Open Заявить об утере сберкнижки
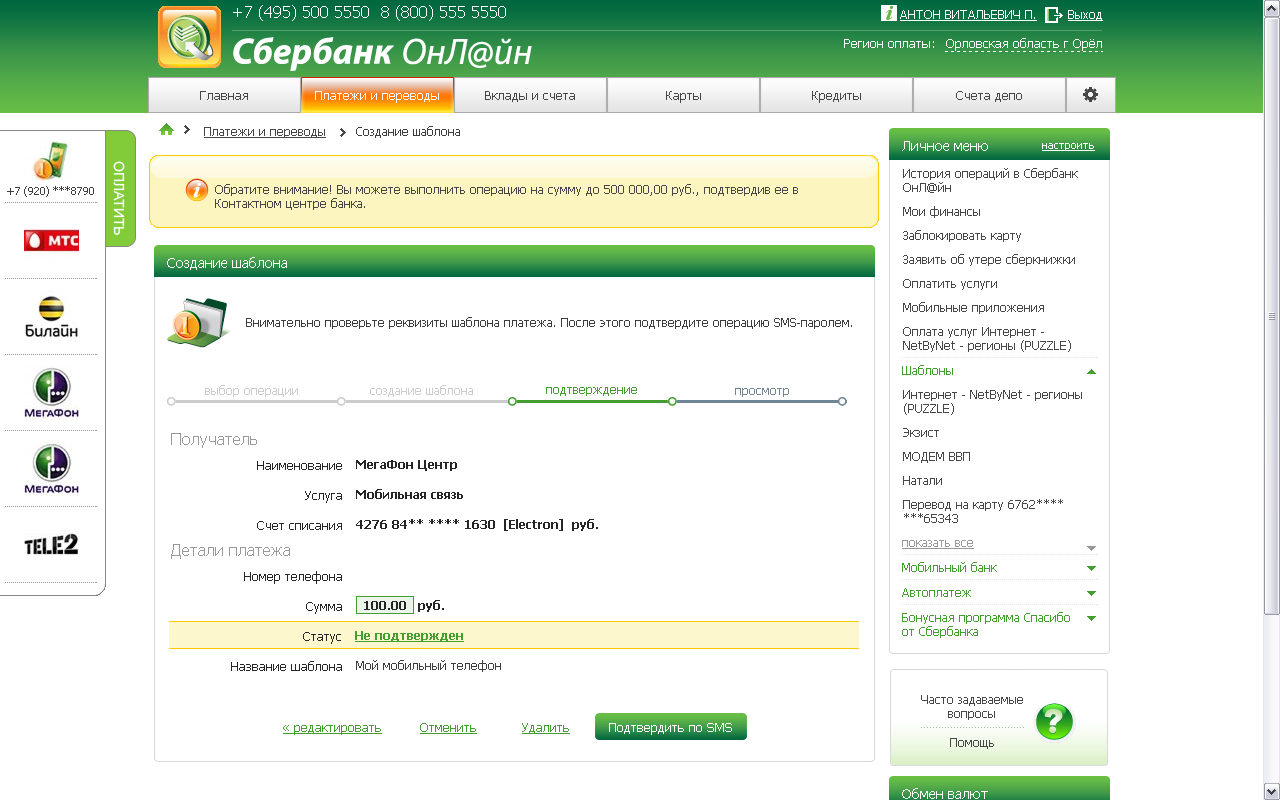Screen dimensions: 1280x800 tap(989, 260)
